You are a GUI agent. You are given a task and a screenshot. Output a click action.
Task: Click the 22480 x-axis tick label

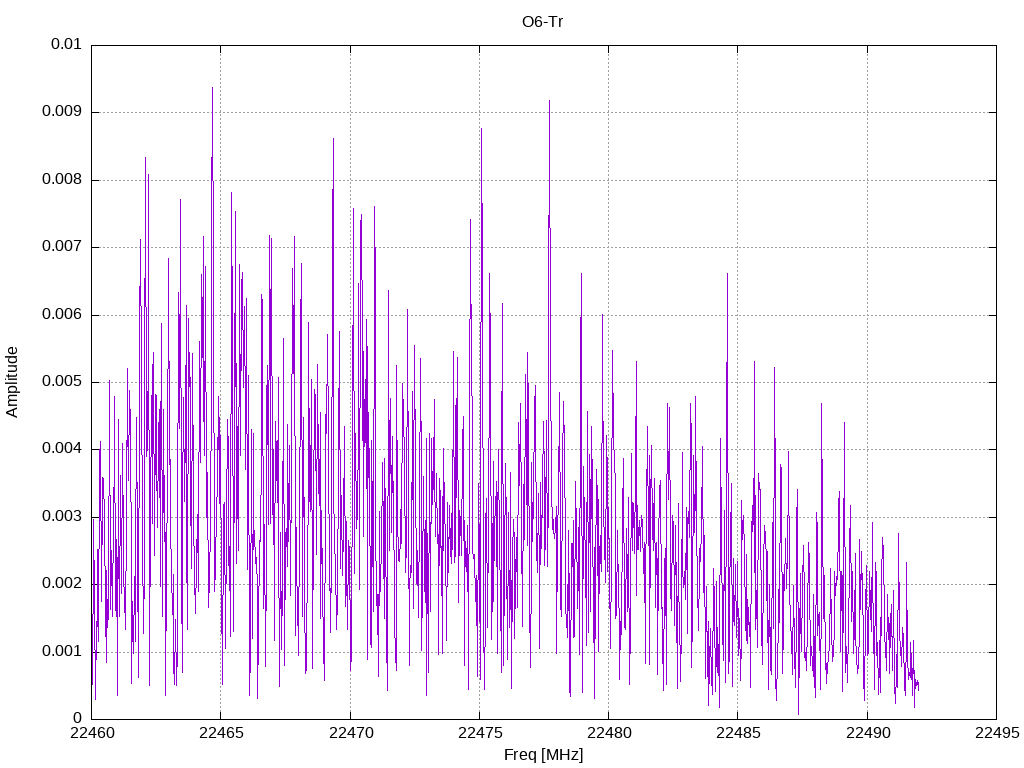(609, 733)
